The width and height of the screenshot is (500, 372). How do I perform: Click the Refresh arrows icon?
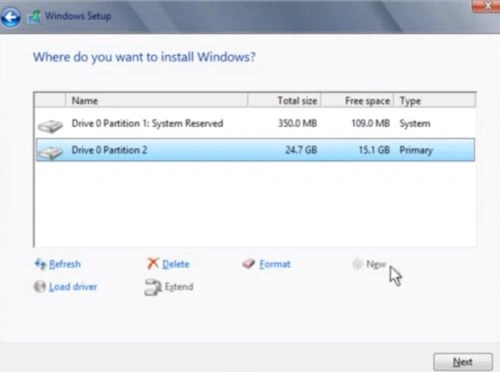point(40,264)
